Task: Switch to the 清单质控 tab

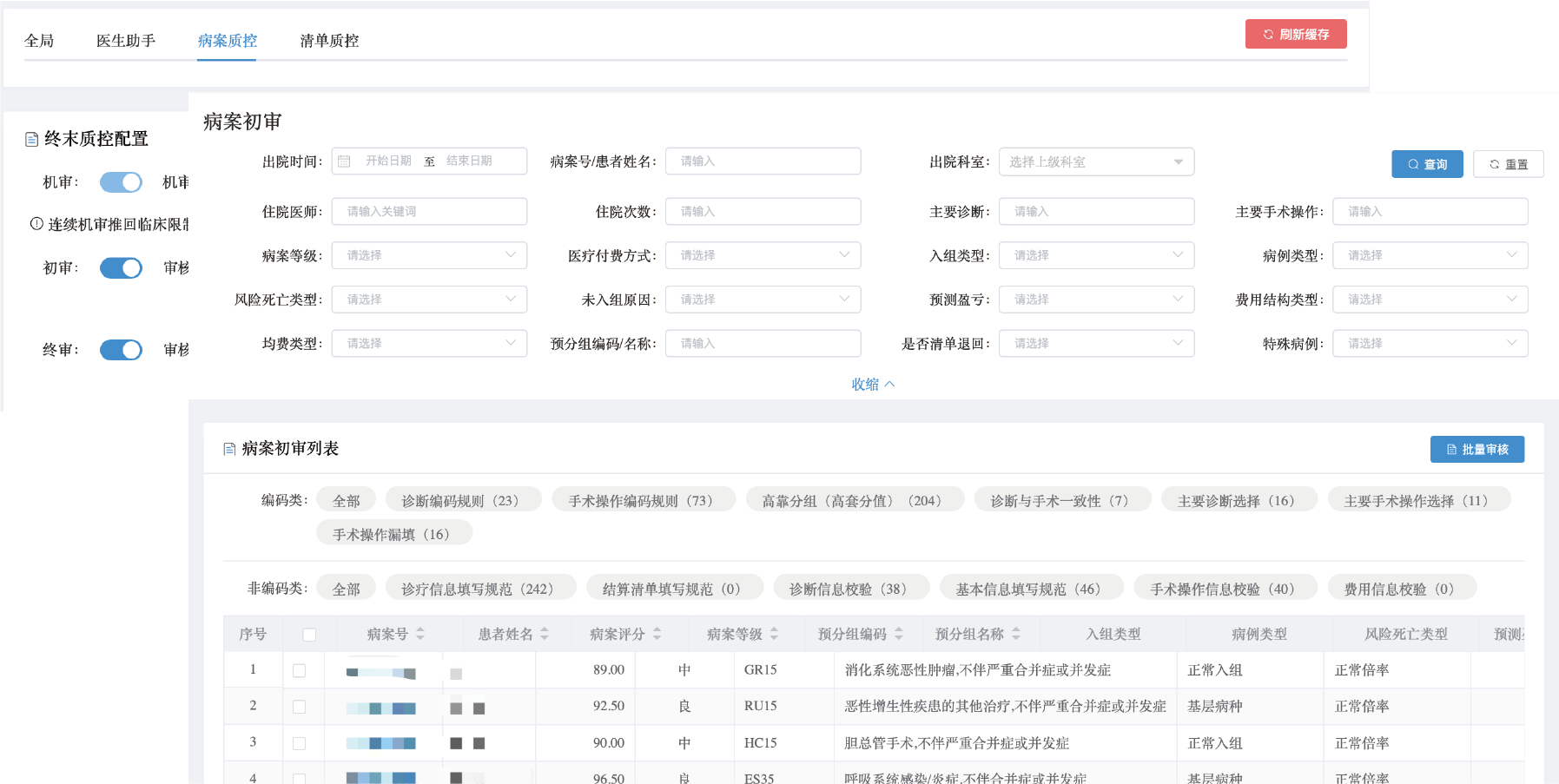Action: pos(329,41)
